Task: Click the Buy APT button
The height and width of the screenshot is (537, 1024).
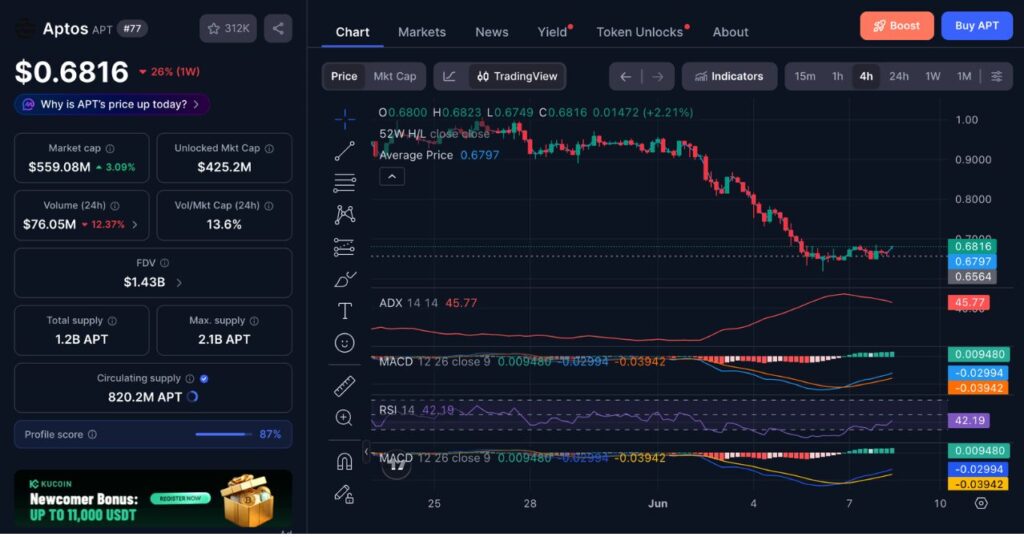Action: tap(976, 25)
